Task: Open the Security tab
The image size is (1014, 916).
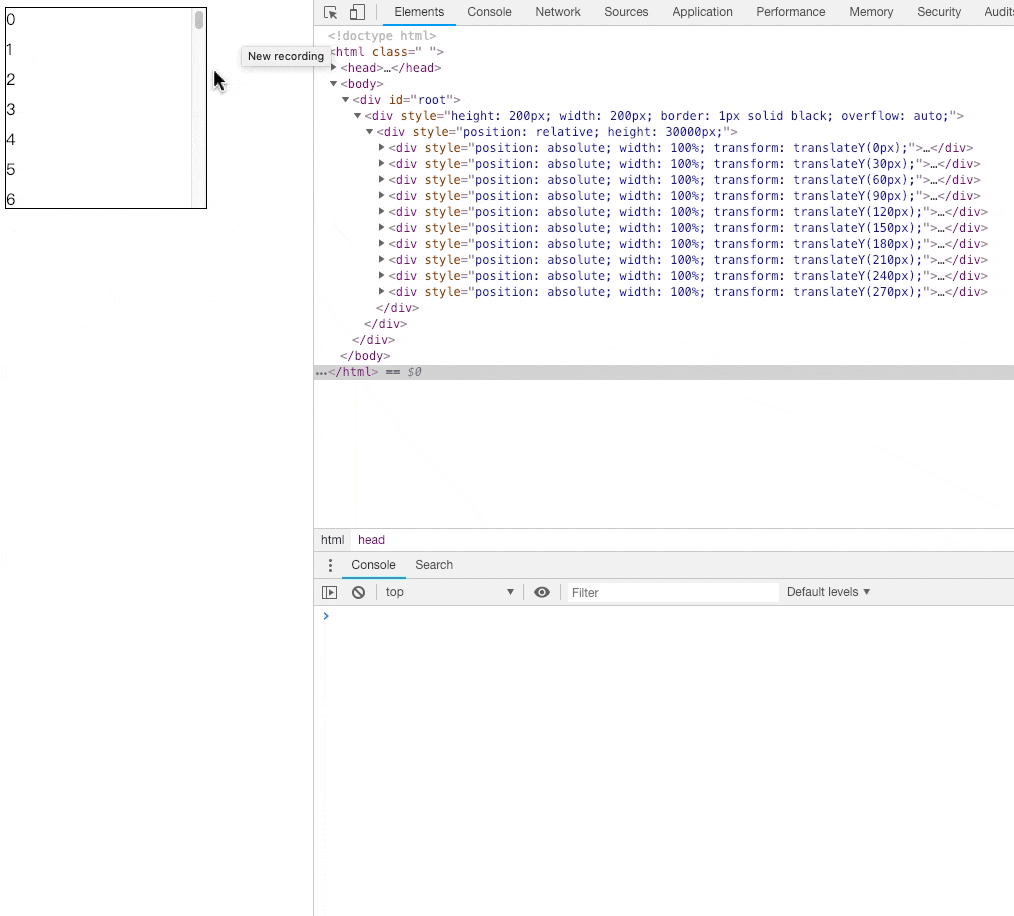Action: (939, 12)
